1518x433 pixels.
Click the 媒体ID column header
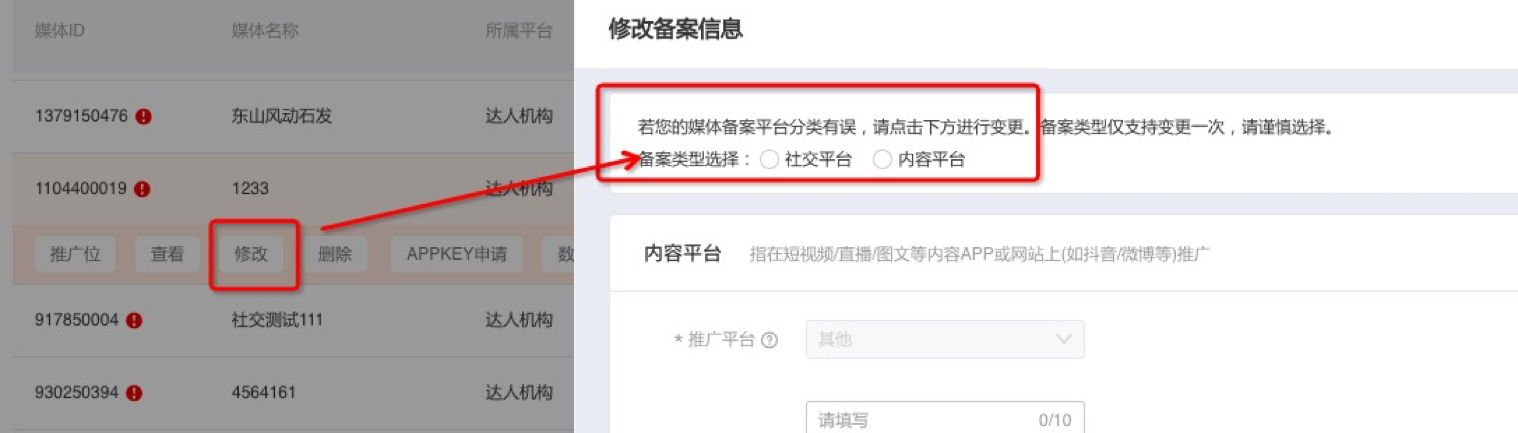[59, 31]
